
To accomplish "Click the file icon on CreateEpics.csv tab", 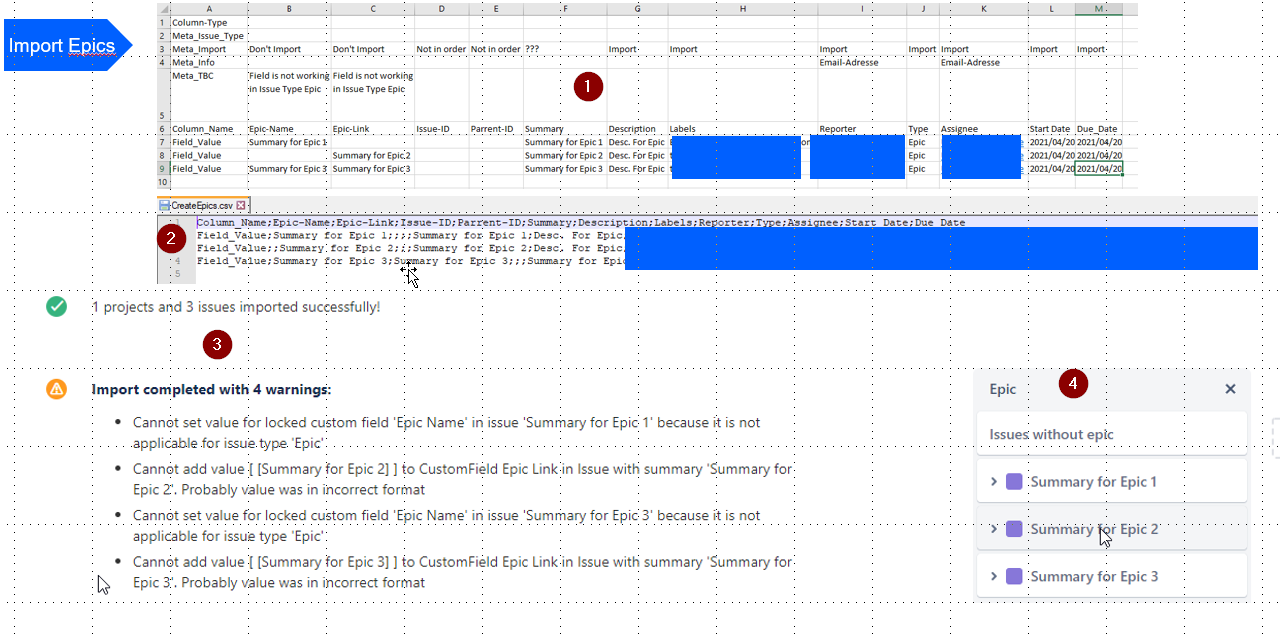I will point(165,205).
